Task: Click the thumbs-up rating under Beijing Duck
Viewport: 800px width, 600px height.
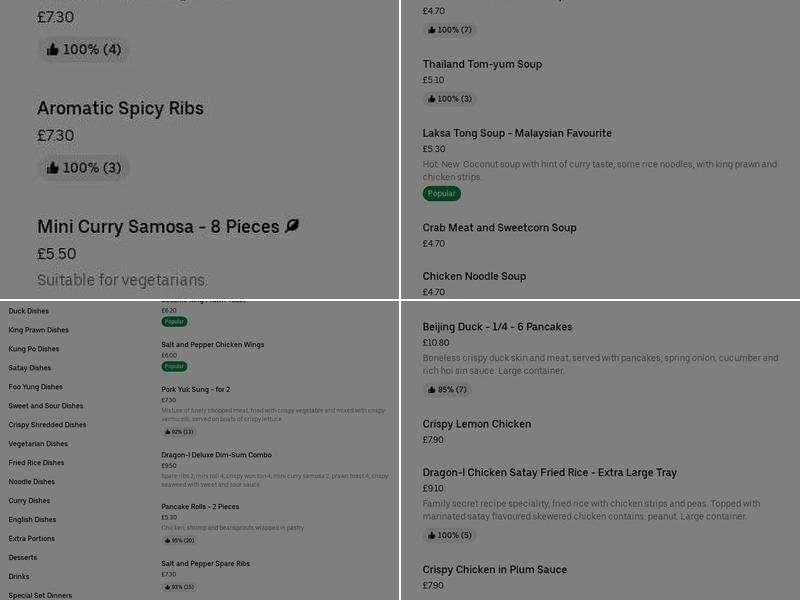Action: coord(449,390)
